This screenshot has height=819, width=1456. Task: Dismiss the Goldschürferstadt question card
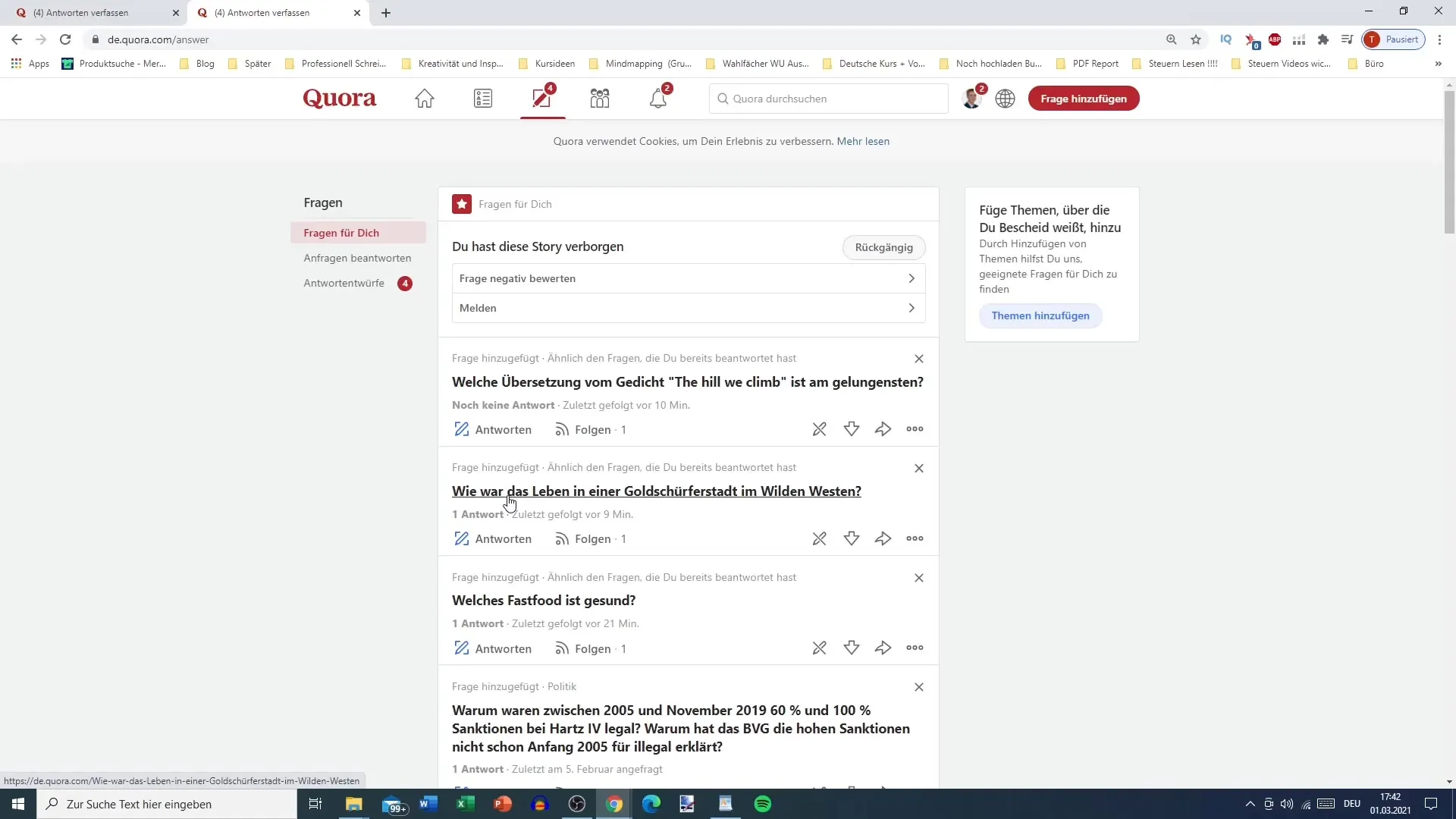pyautogui.click(x=919, y=468)
